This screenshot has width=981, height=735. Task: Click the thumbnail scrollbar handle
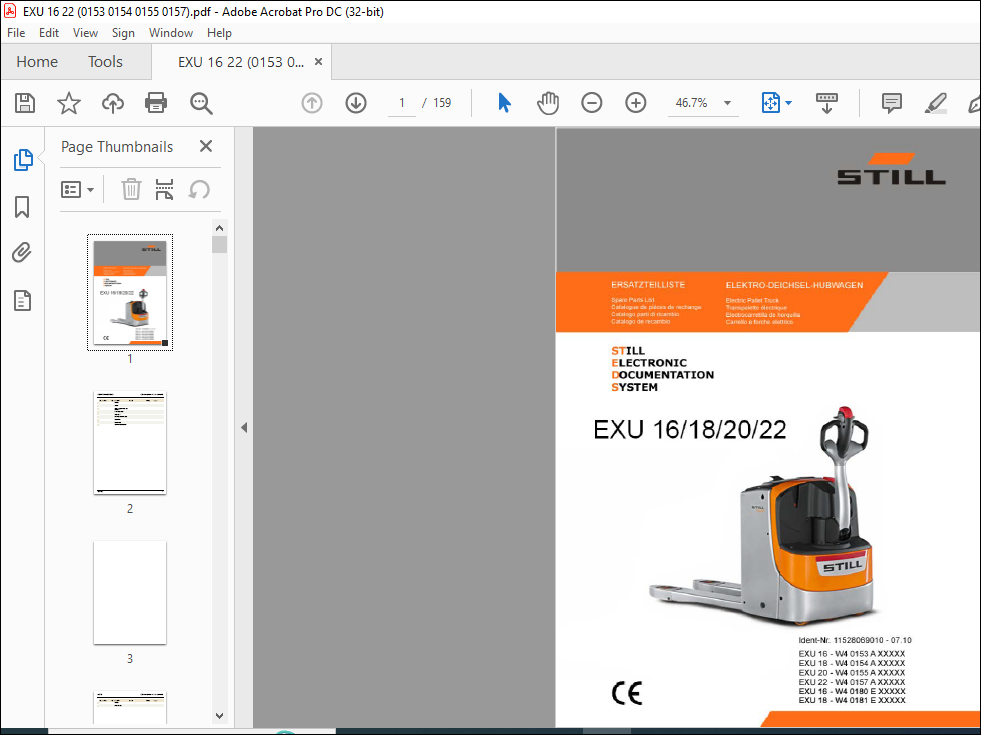[x=219, y=245]
